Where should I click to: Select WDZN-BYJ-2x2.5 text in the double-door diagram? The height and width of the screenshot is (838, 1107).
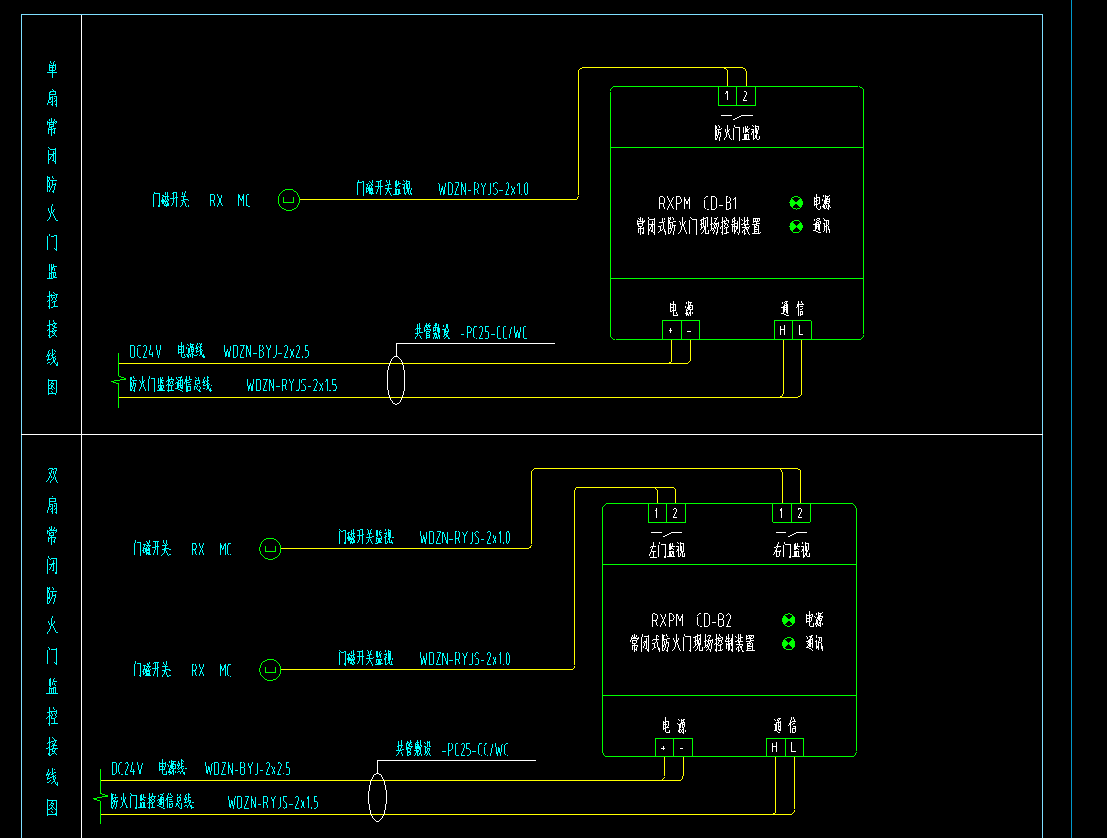coord(247,769)
